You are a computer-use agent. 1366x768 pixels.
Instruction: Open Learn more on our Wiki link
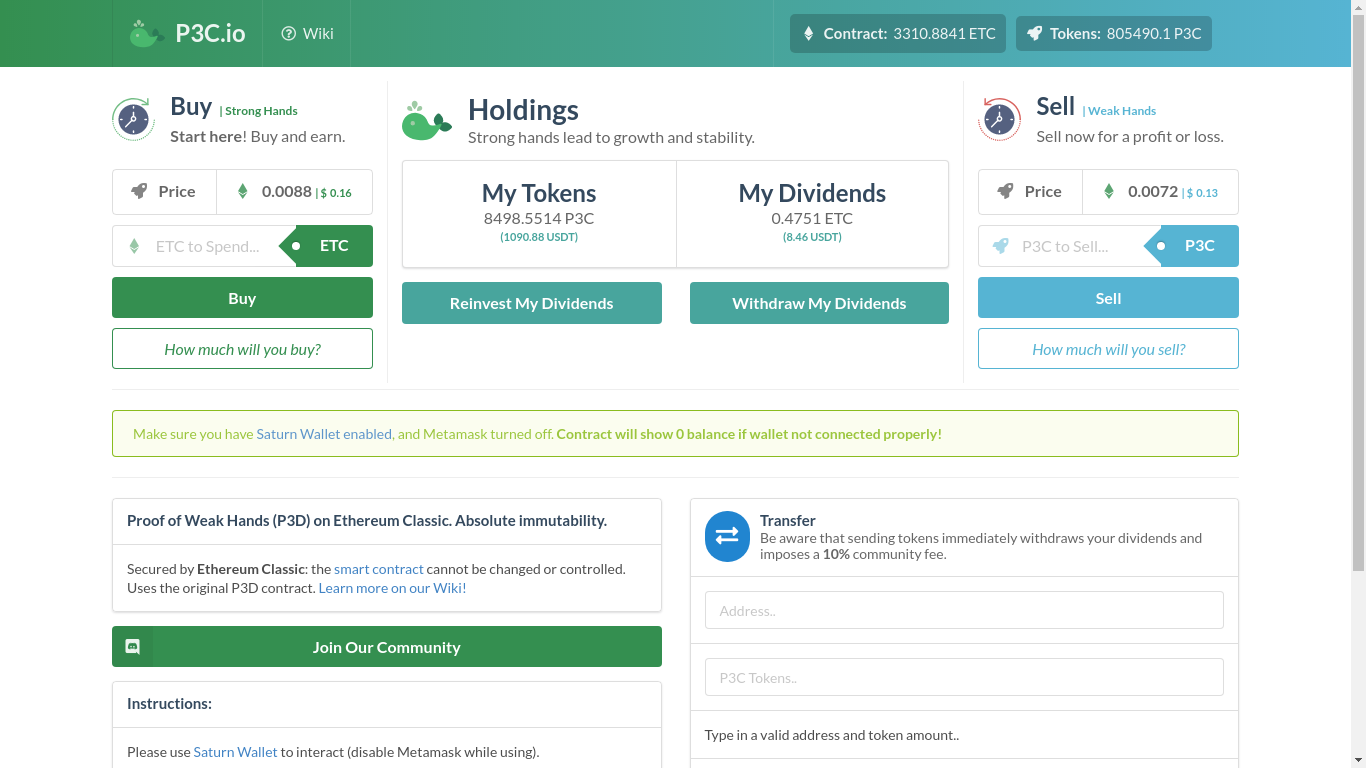[393, 588]
